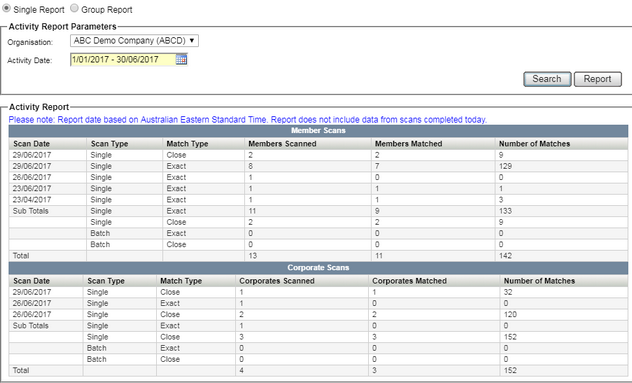Click the Total label in Member Scans table
The image size is (632, 383).
(x=21, y=256)
